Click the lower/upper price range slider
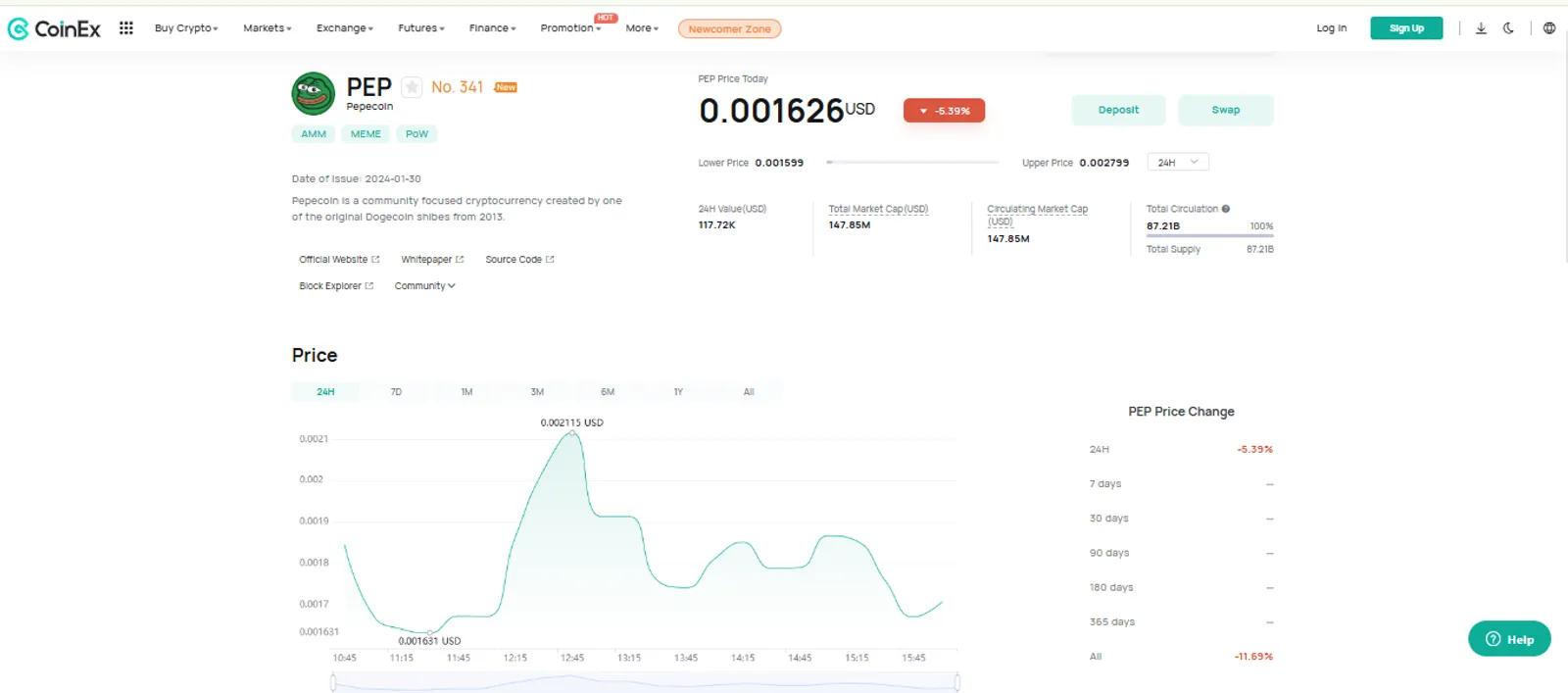Image resolution: width=1568 pixels, height=693 pixels. tap(912, 162)
